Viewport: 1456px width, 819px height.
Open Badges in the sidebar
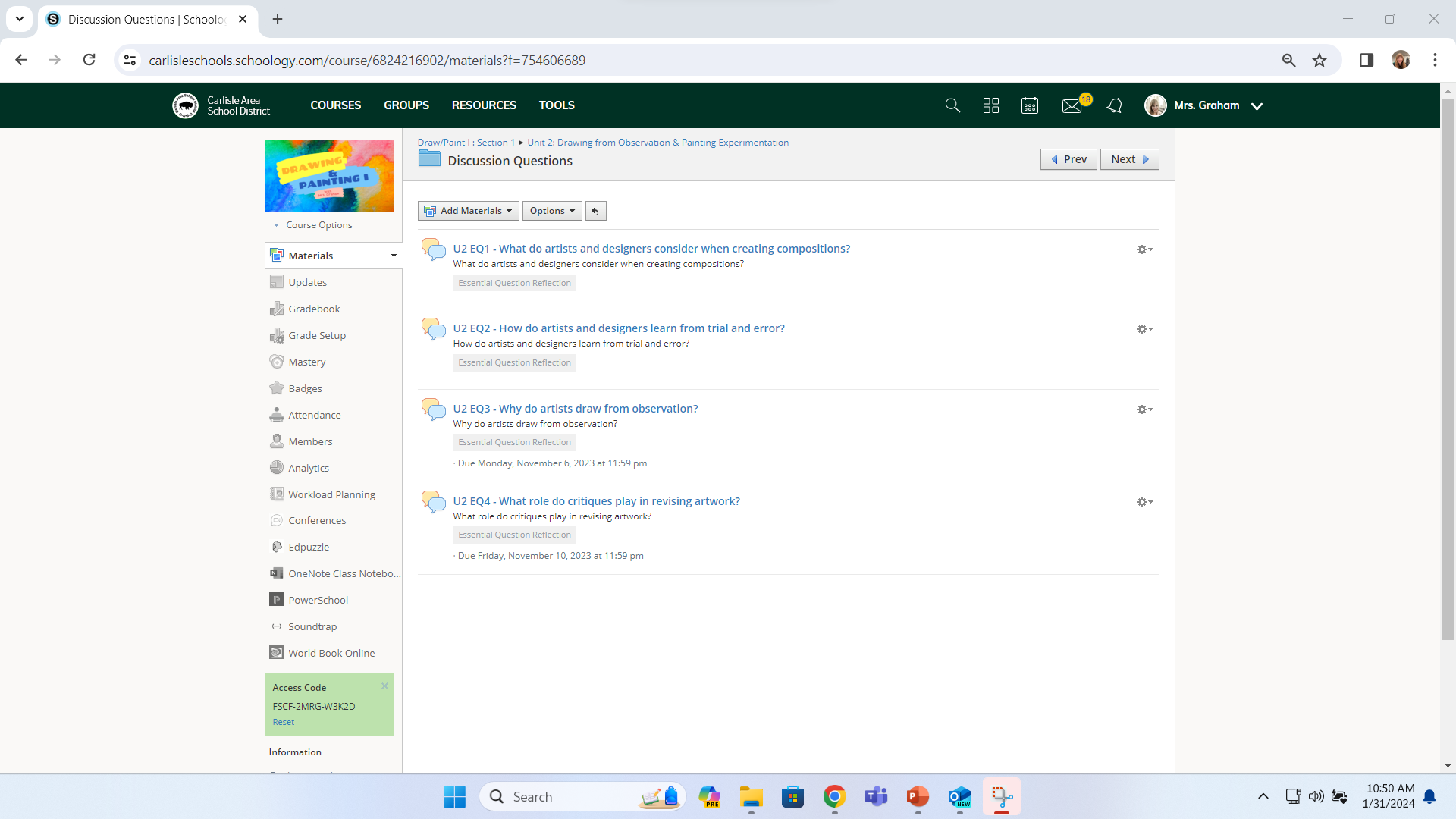pos(305,388)
